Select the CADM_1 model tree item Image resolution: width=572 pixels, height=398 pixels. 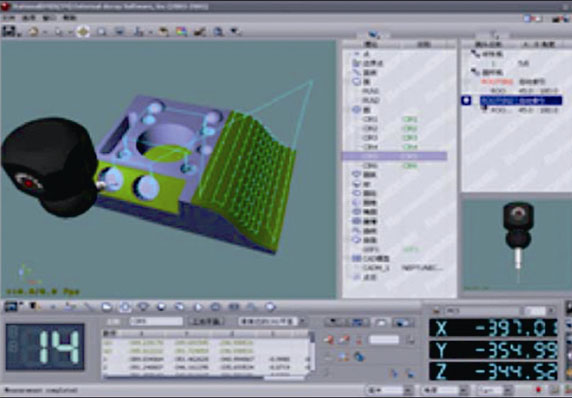click(x=376, y=268)
